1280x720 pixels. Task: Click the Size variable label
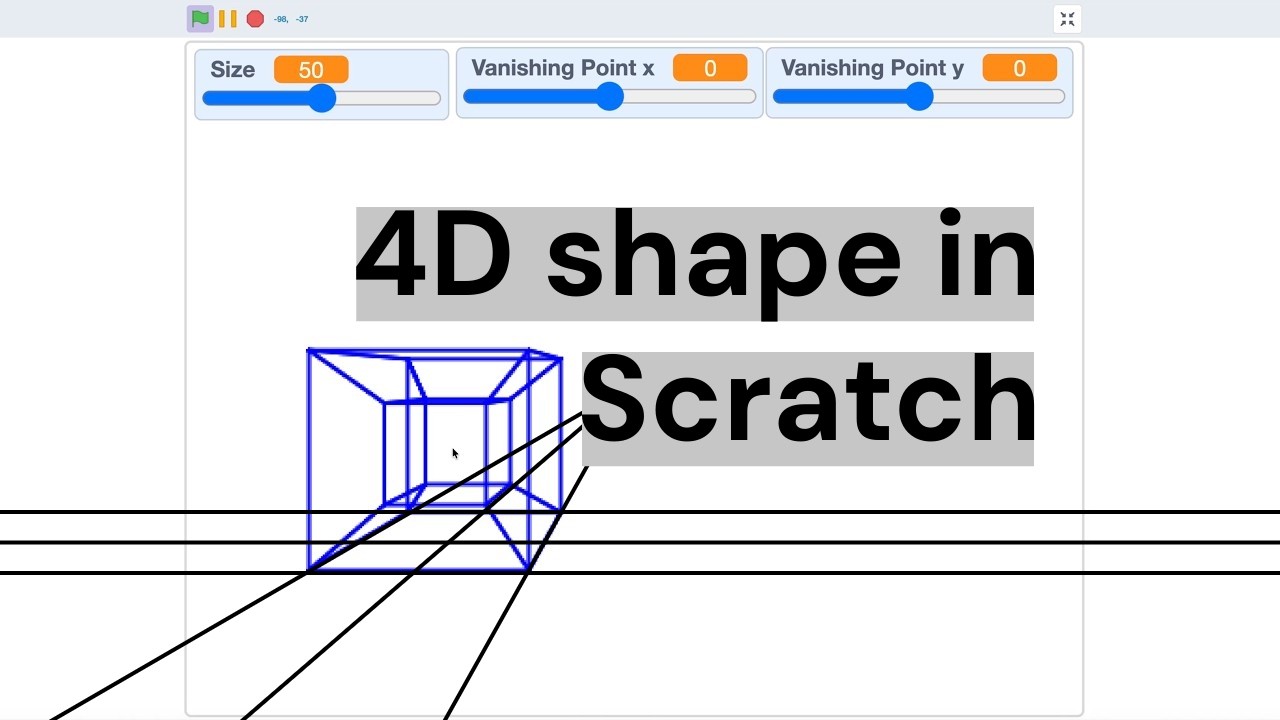click(x=232, y=70)
